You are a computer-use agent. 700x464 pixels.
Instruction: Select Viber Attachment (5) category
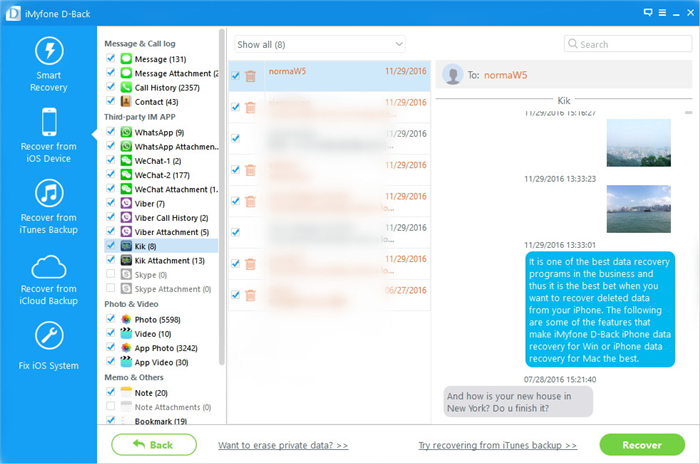[x=171, y=232]
